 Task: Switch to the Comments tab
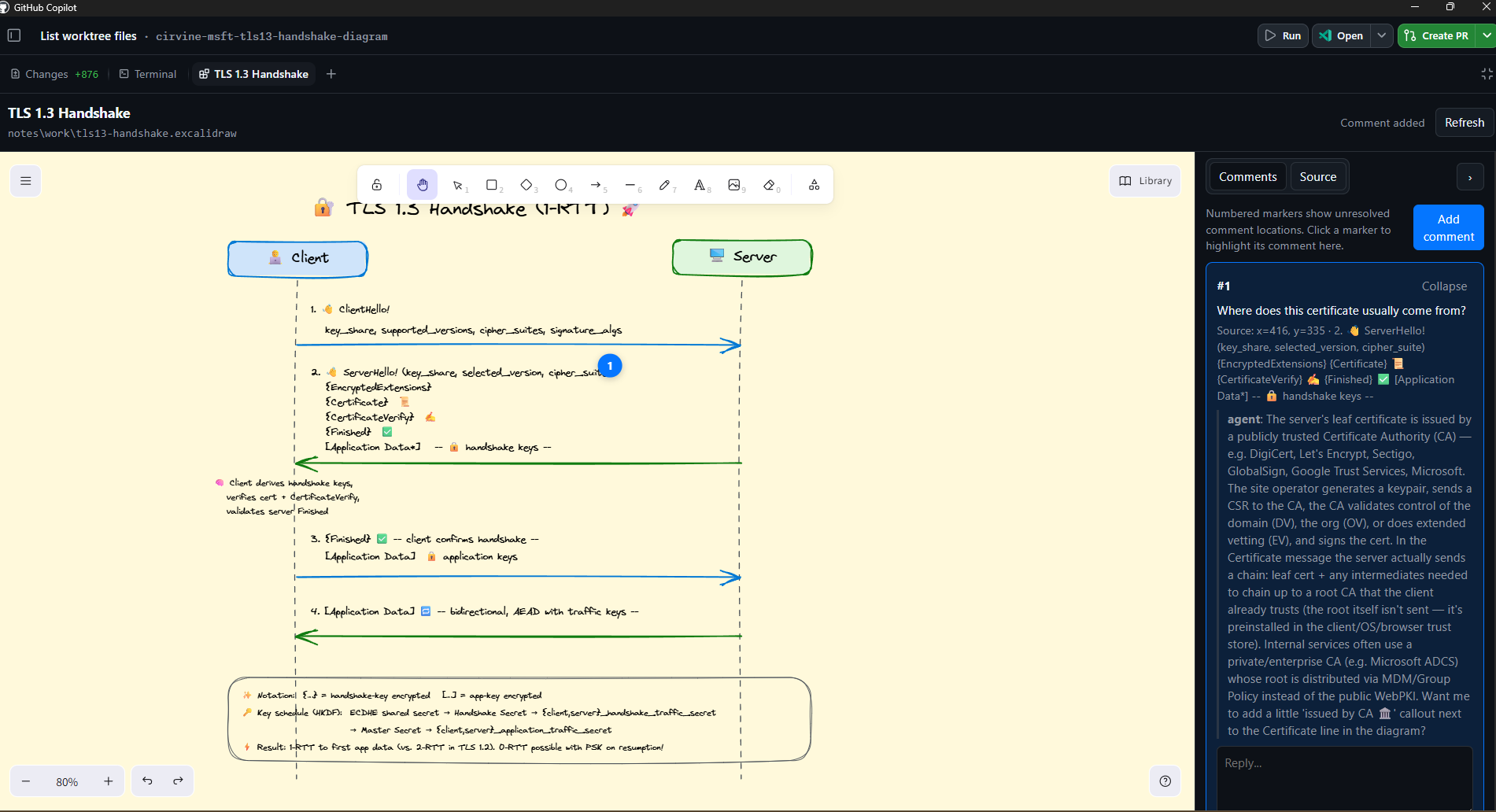pyautogui.click(x=1247, y=177)
